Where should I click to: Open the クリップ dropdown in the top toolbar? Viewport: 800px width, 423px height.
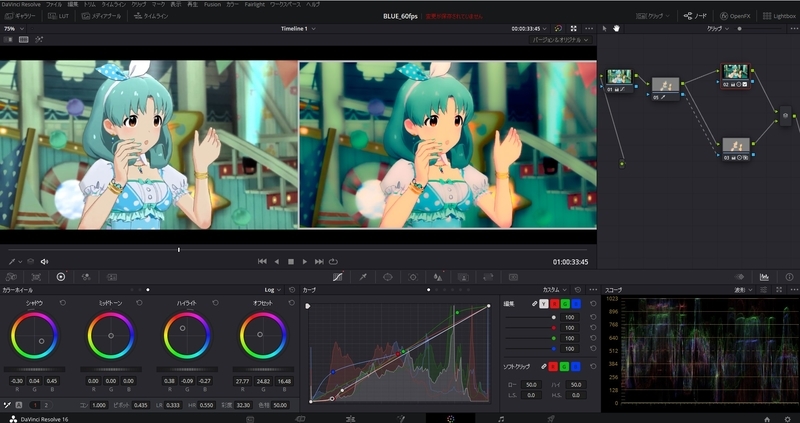pyautogui.click(x=653, y=16)
